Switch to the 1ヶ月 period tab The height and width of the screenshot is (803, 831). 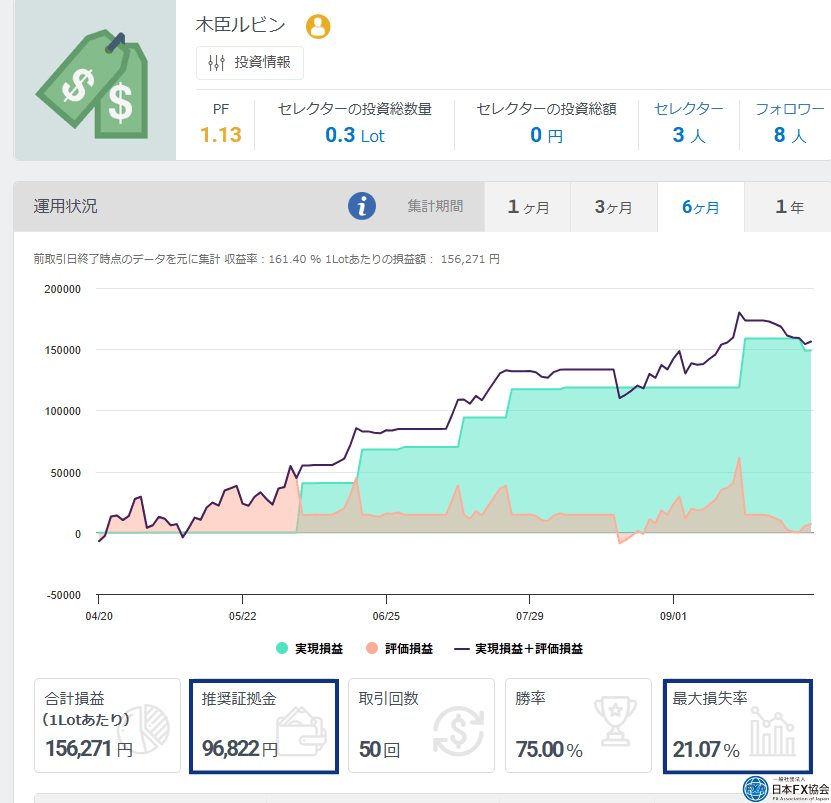[528, 207]
